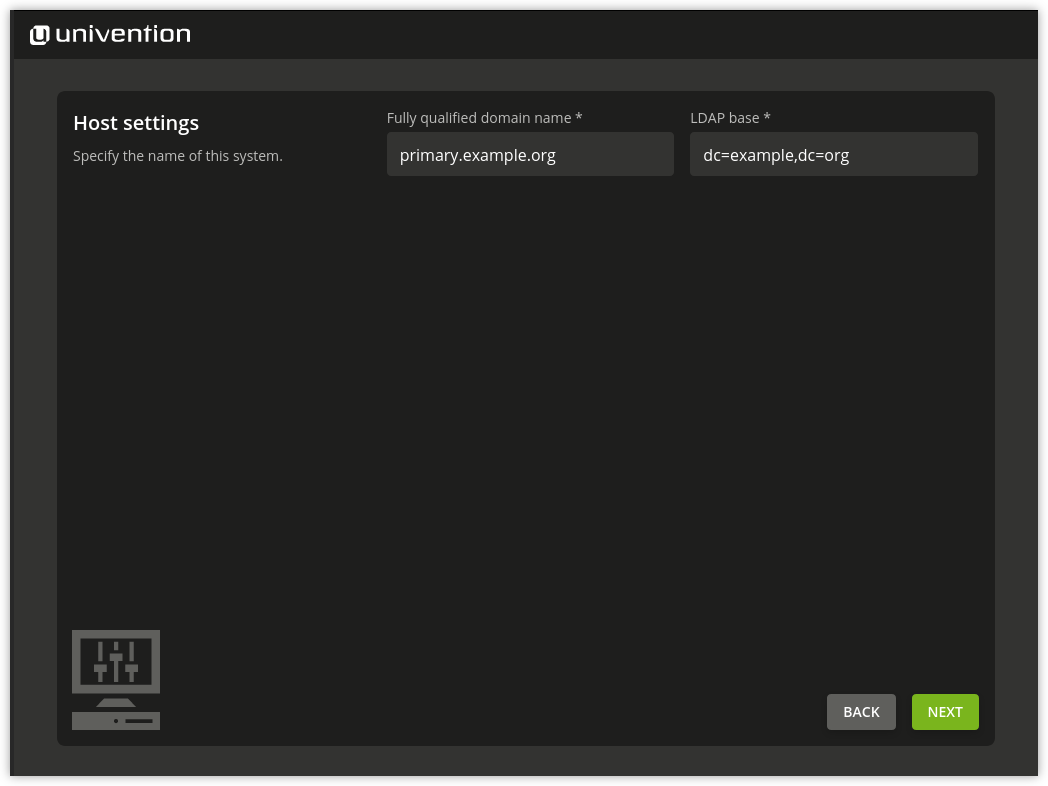Place cursor in the Fully qualified domain name field

(530, 154)
